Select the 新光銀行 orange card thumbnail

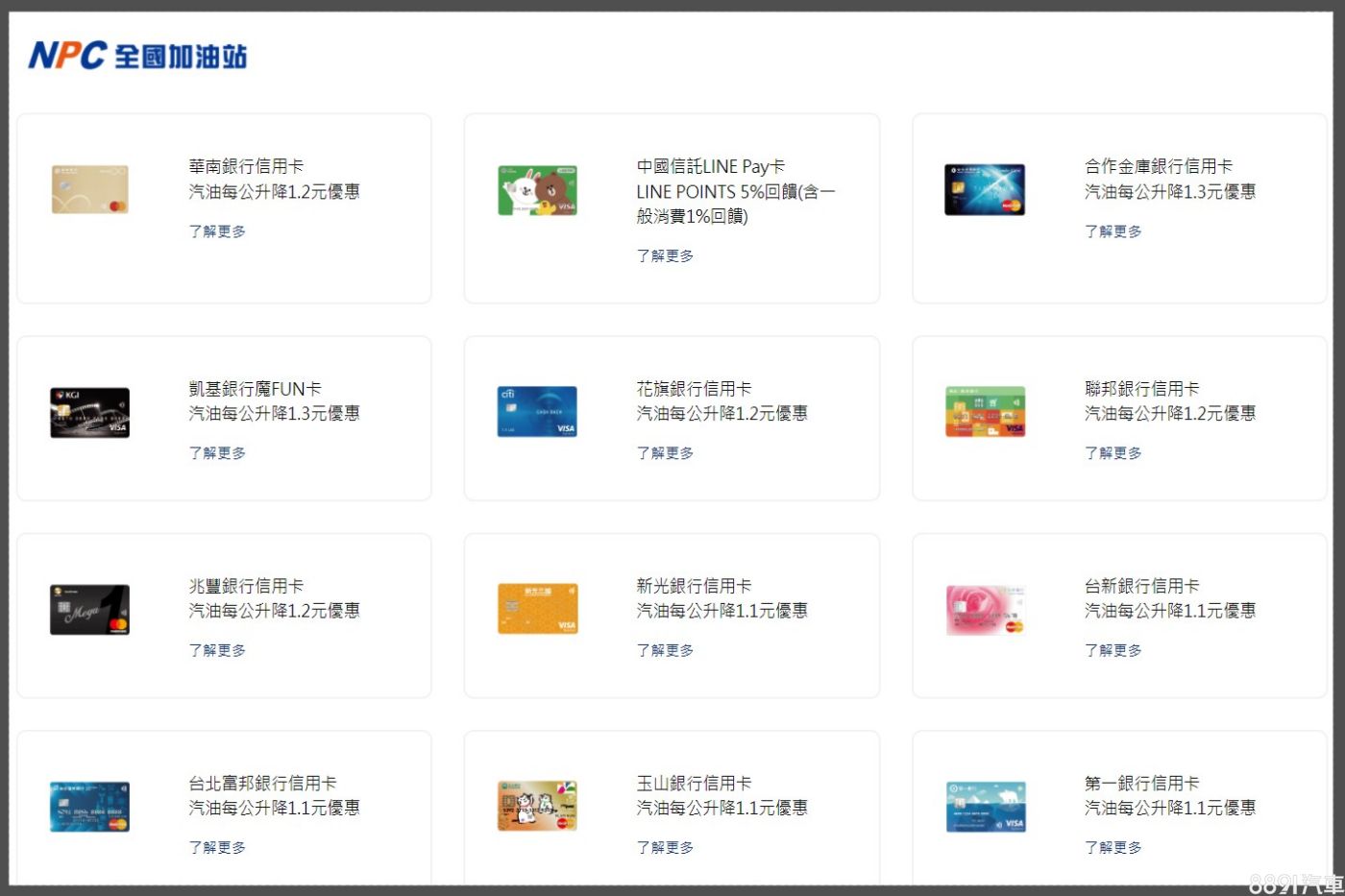(x=537, y=609)
